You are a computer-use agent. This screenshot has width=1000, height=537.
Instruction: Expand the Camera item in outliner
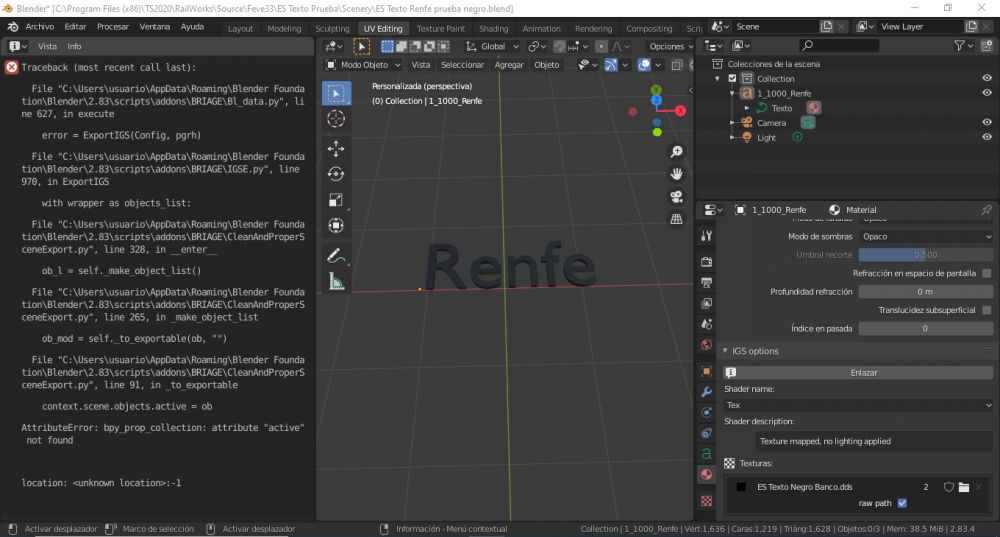pos(732,122)
